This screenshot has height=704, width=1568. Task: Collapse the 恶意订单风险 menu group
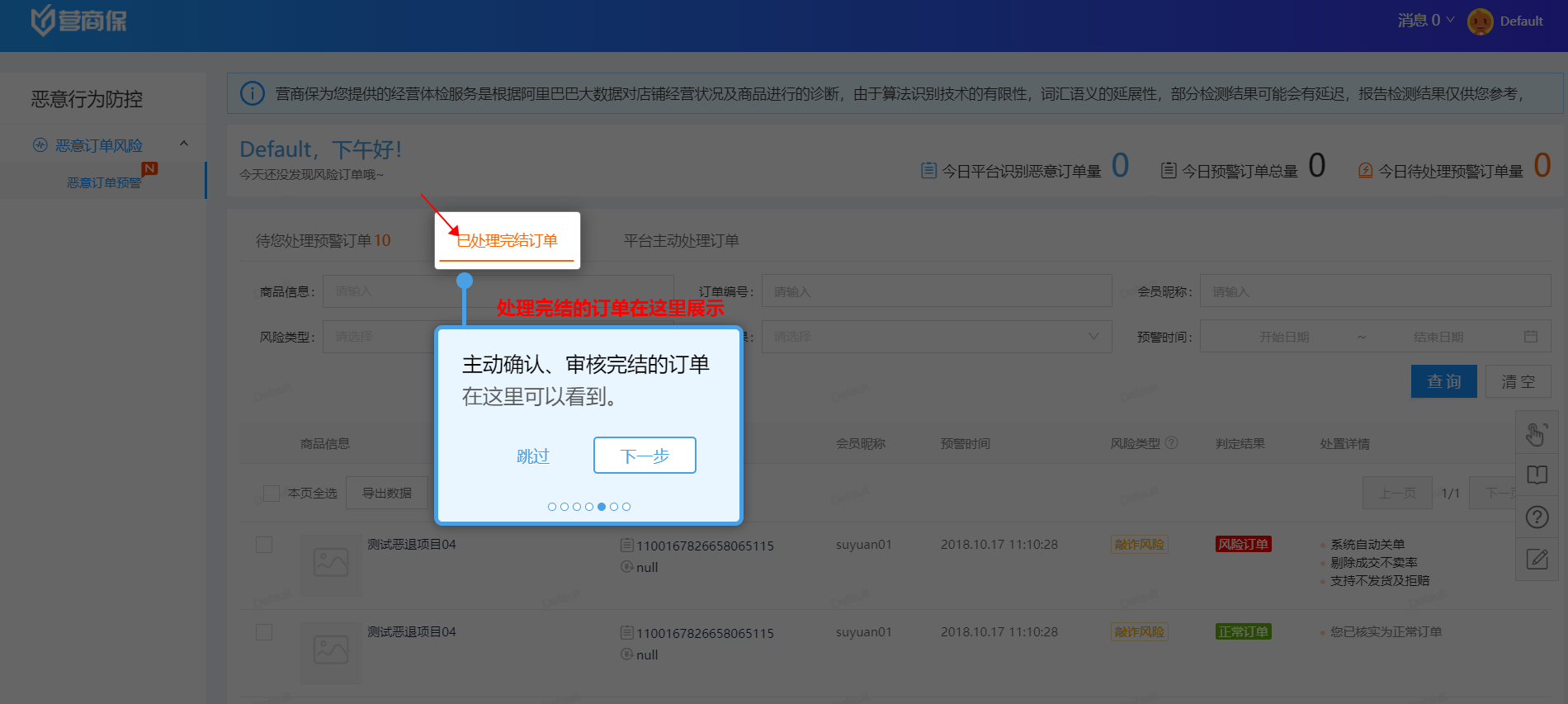click(x=184, y=144)
